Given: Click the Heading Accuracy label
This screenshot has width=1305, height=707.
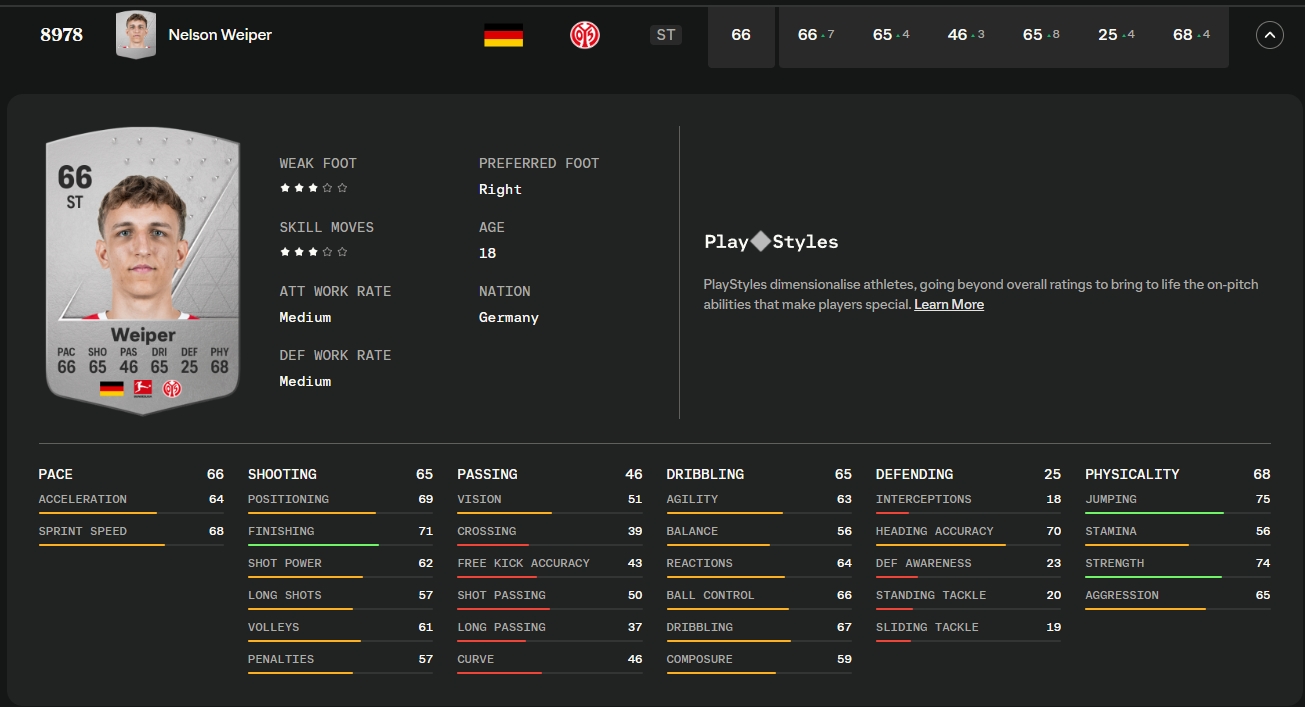Looking at the screenshot, I should 935,531.
